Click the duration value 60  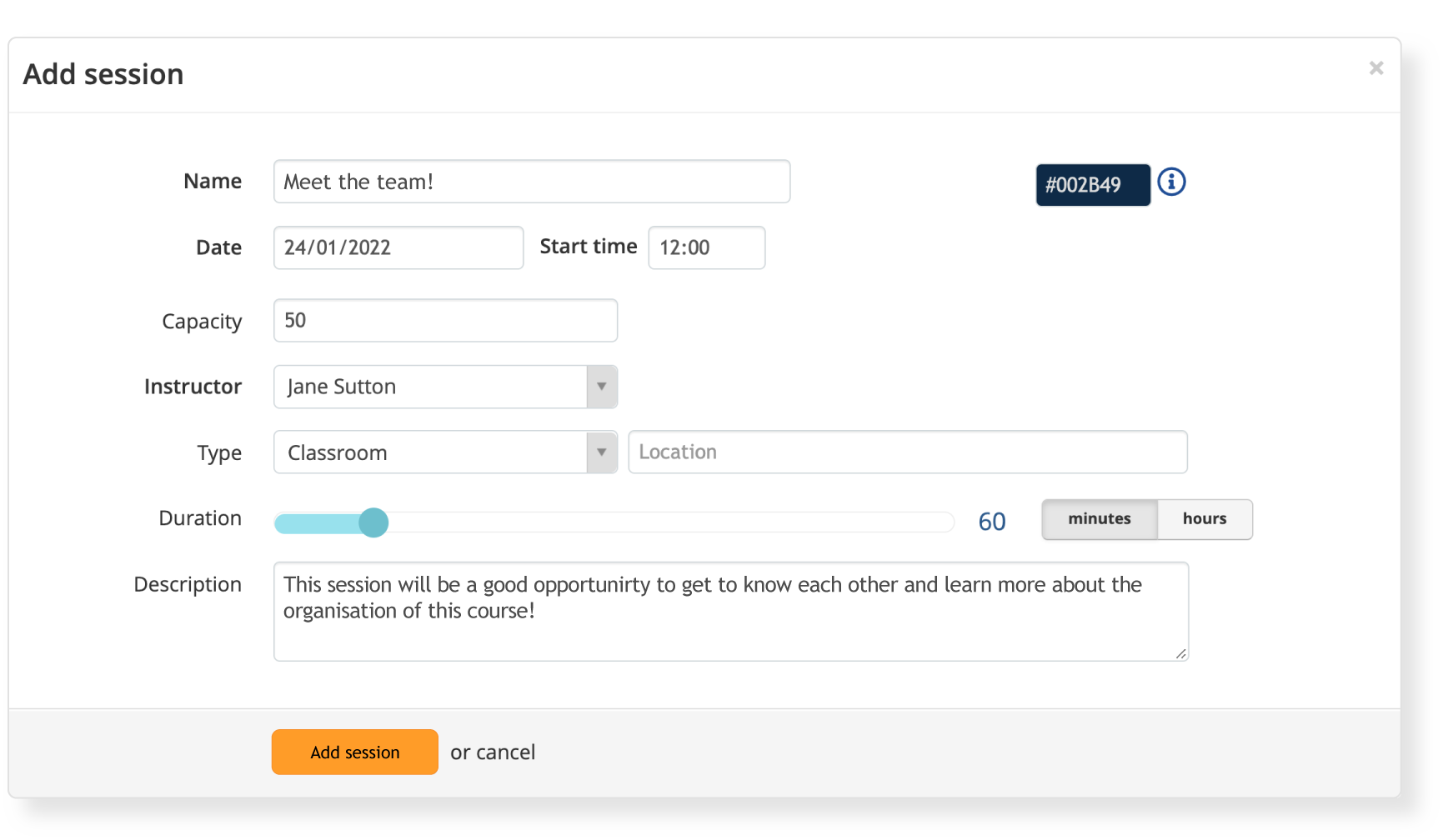click(x=992, y=522)
